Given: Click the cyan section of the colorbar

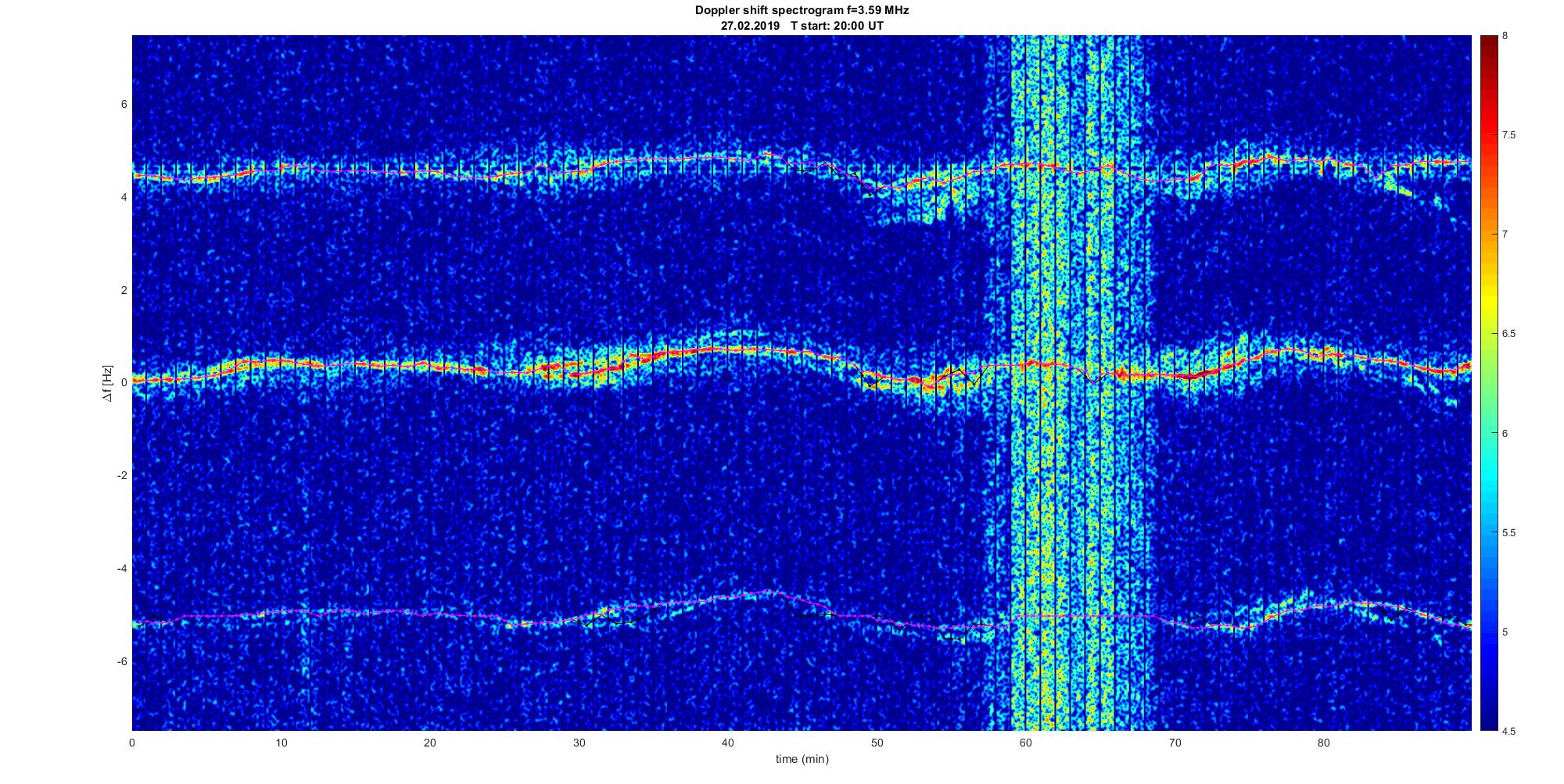Looking at the screenshot, I should point(1487,469).
